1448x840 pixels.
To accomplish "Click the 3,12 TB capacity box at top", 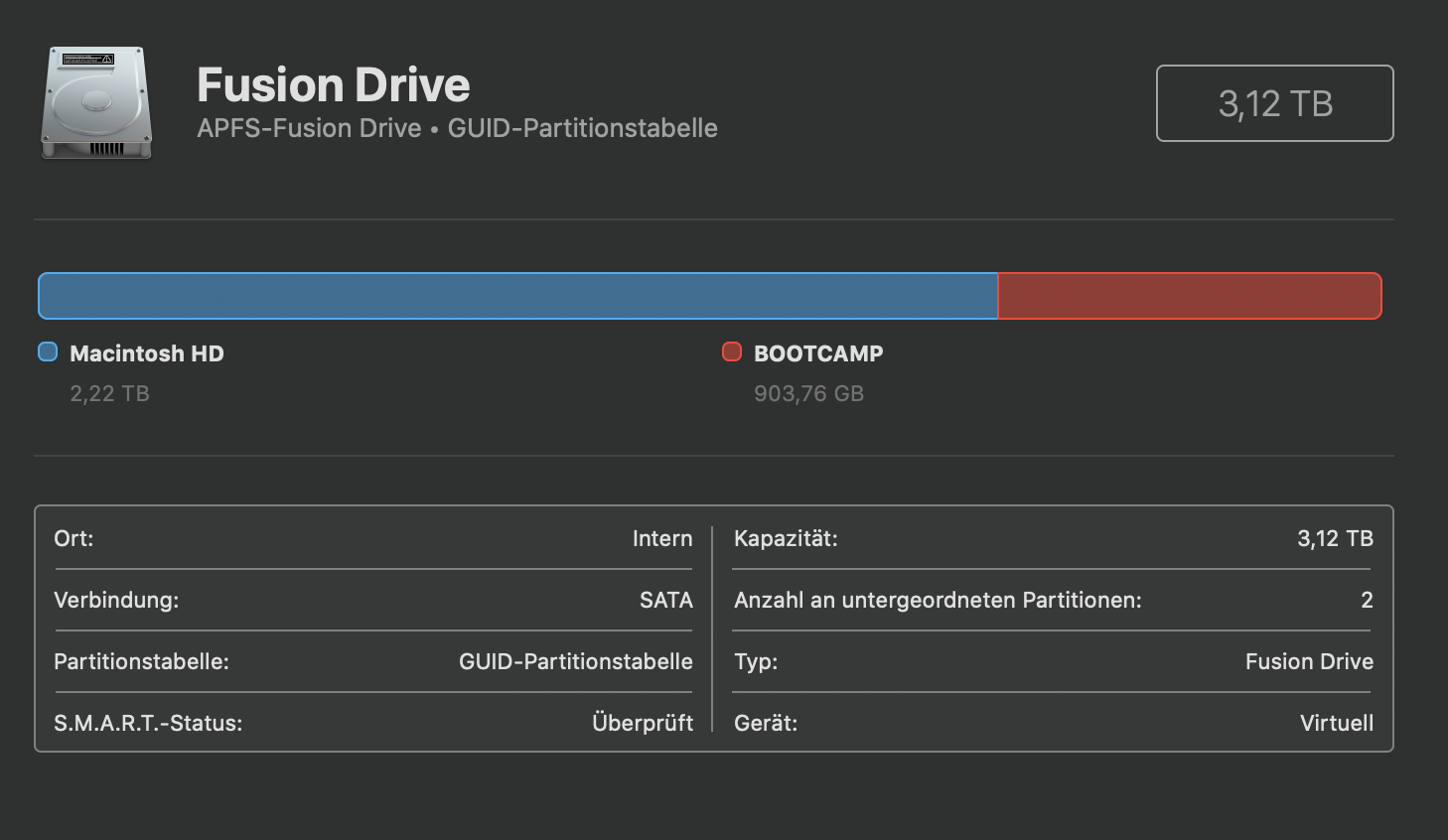I will pos(1274,103).
